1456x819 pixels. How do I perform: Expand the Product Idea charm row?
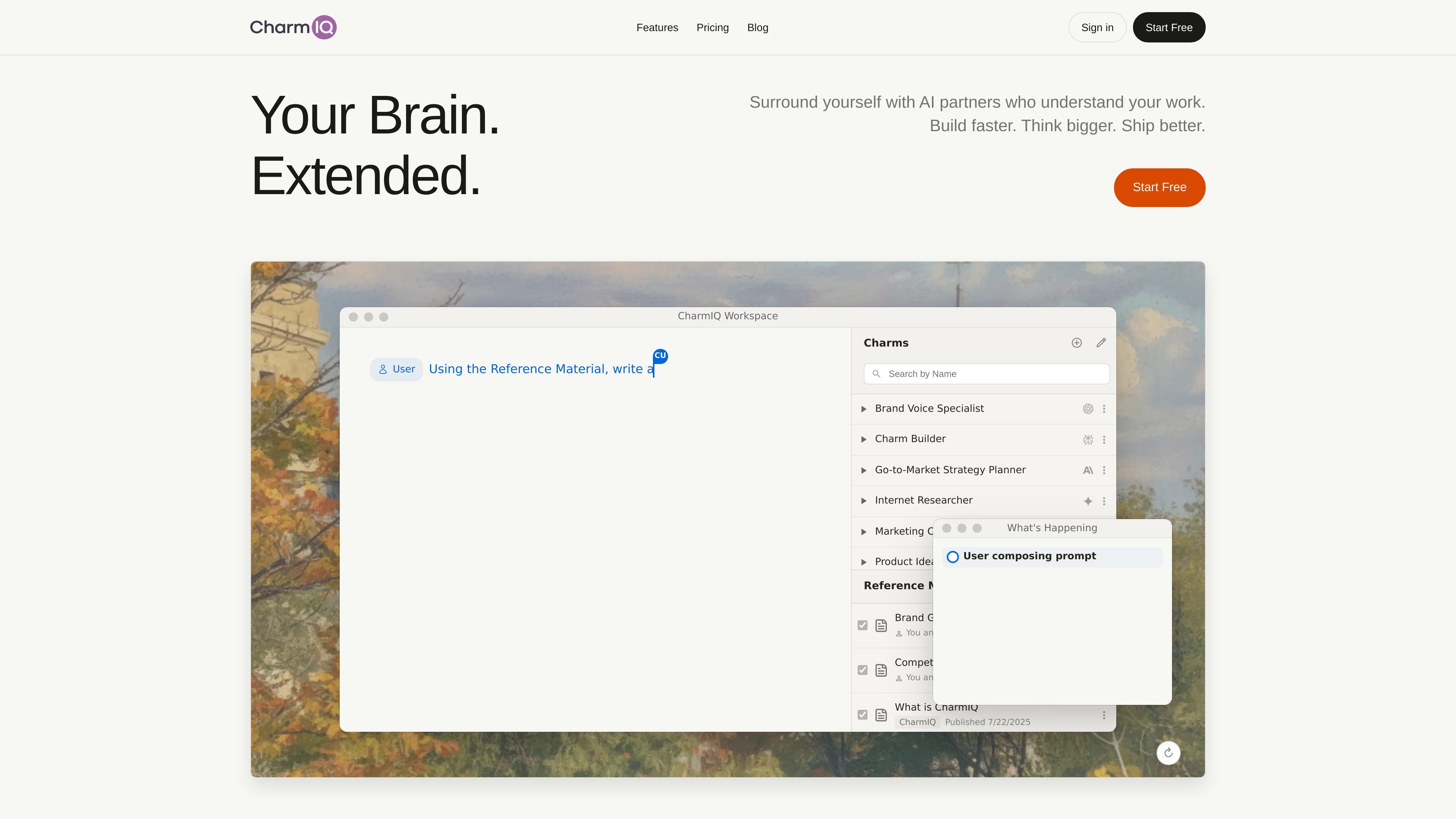coord(864,562)
